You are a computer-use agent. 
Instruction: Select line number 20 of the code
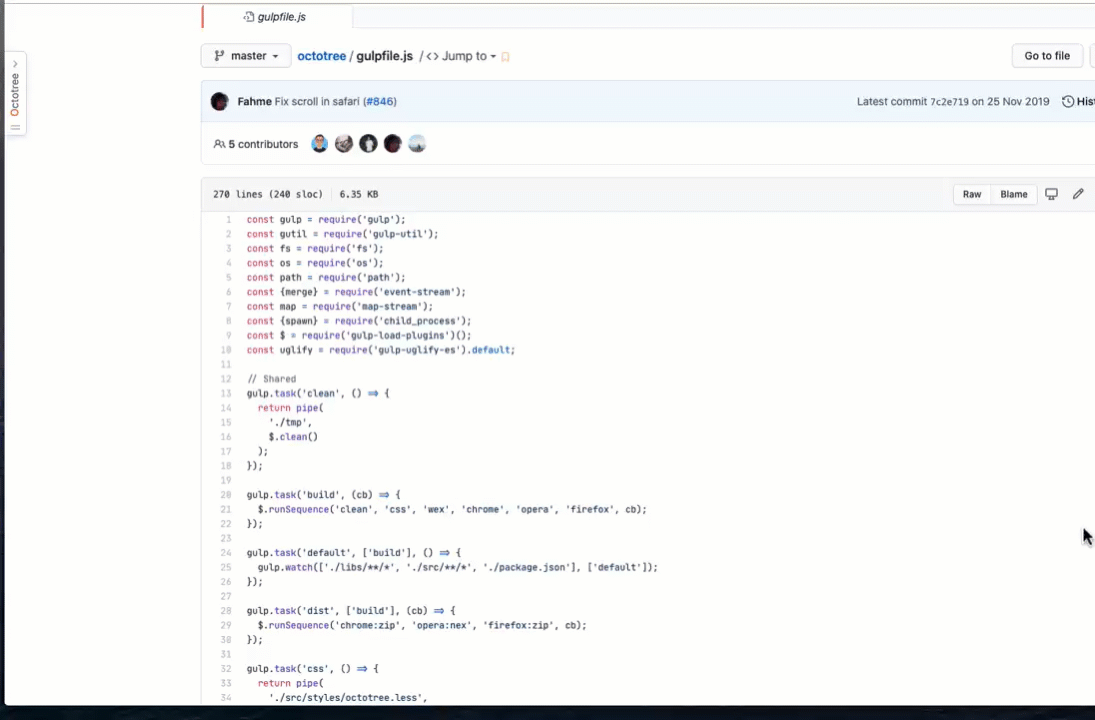coord(226,494)
